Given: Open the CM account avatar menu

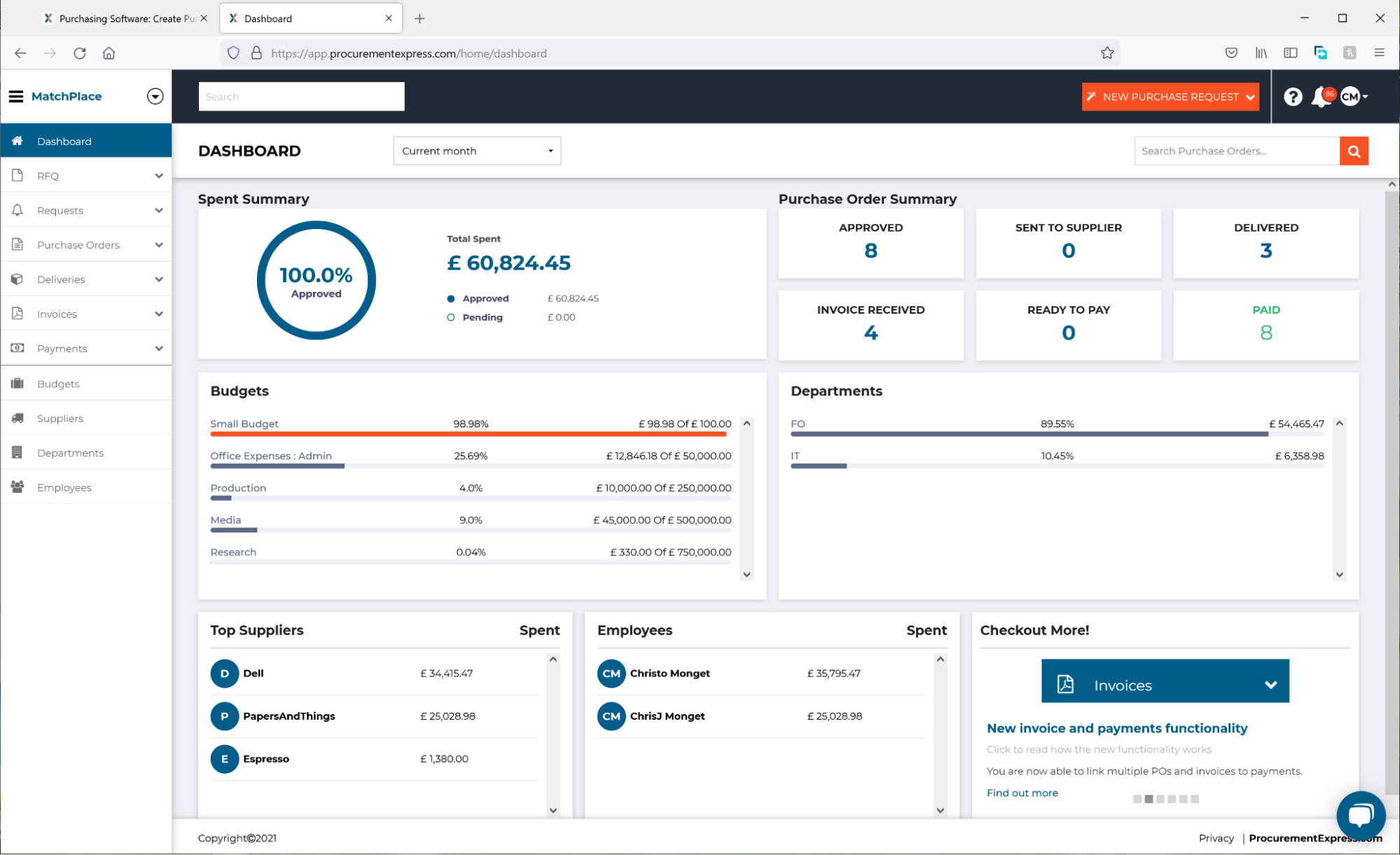Looking at the screenshot, I should [1351, 97].
